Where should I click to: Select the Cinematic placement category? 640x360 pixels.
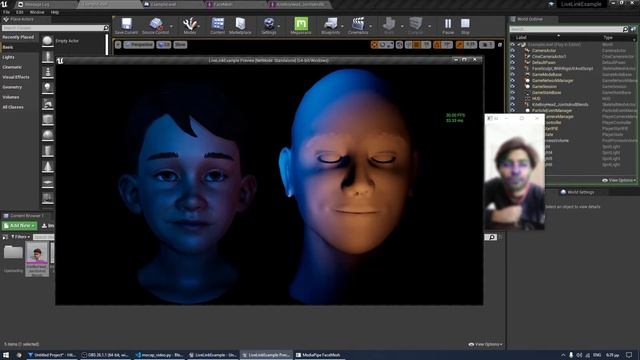(x=12, y=67)
